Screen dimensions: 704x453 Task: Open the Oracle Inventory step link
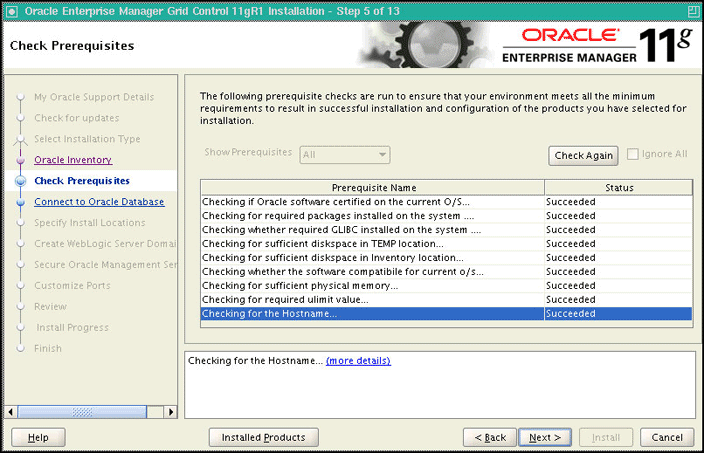73,160
